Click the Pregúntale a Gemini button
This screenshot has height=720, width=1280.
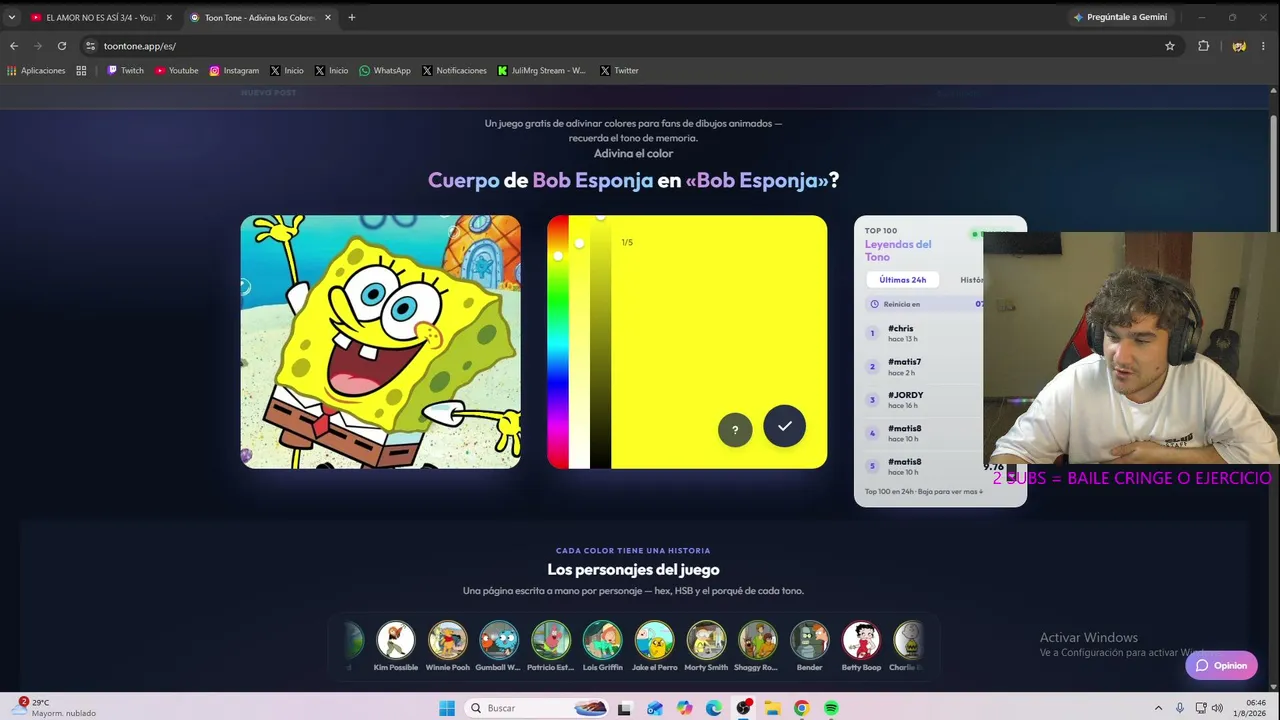click(x=1120, y=17)
